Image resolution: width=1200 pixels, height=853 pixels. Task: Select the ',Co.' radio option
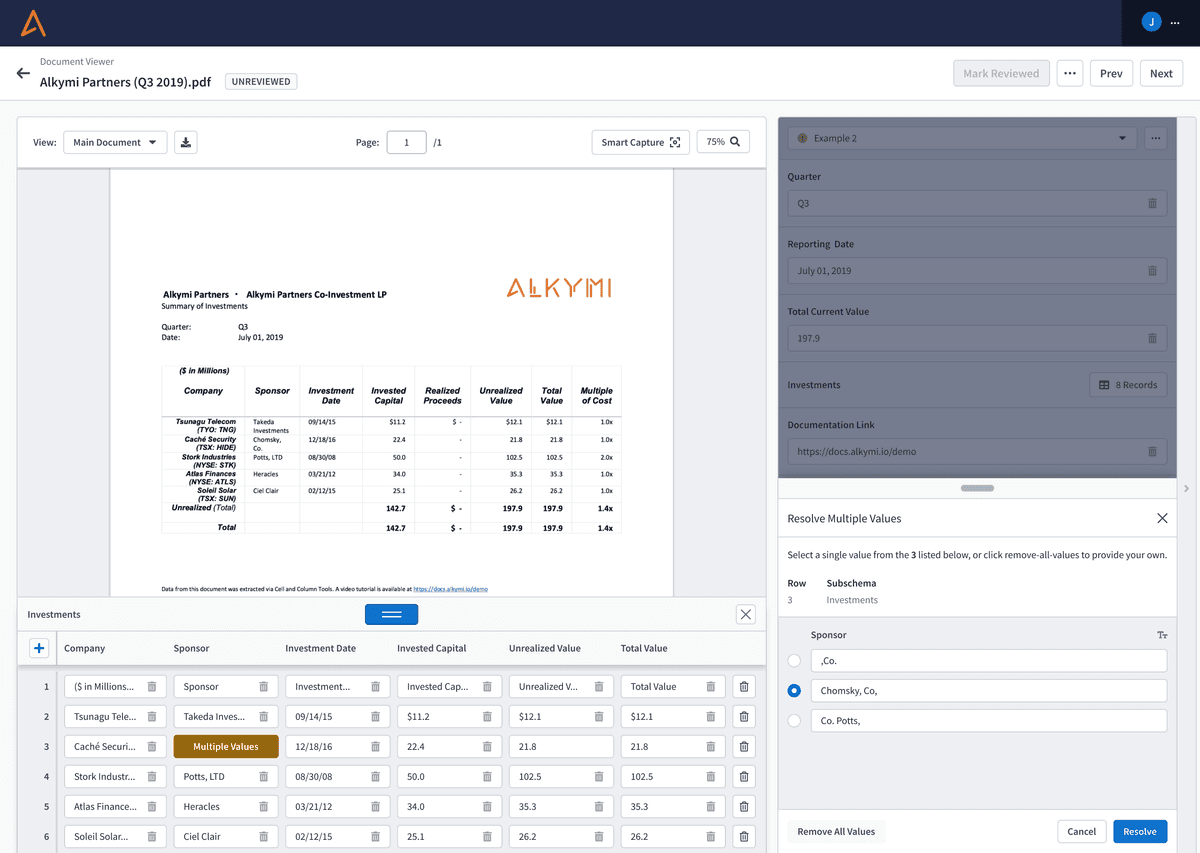[794, 661]
